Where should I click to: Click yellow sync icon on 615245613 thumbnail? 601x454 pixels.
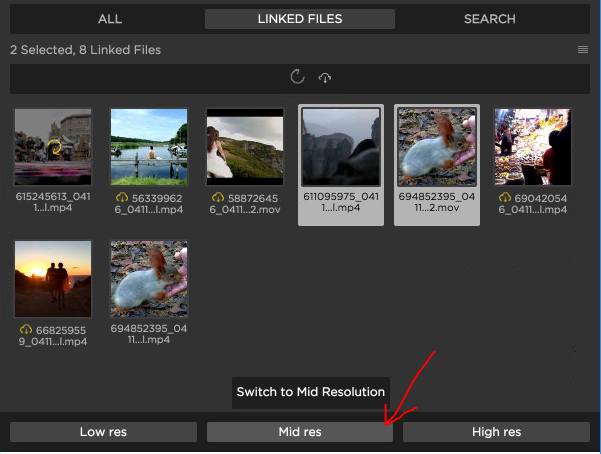pos(54,147)
